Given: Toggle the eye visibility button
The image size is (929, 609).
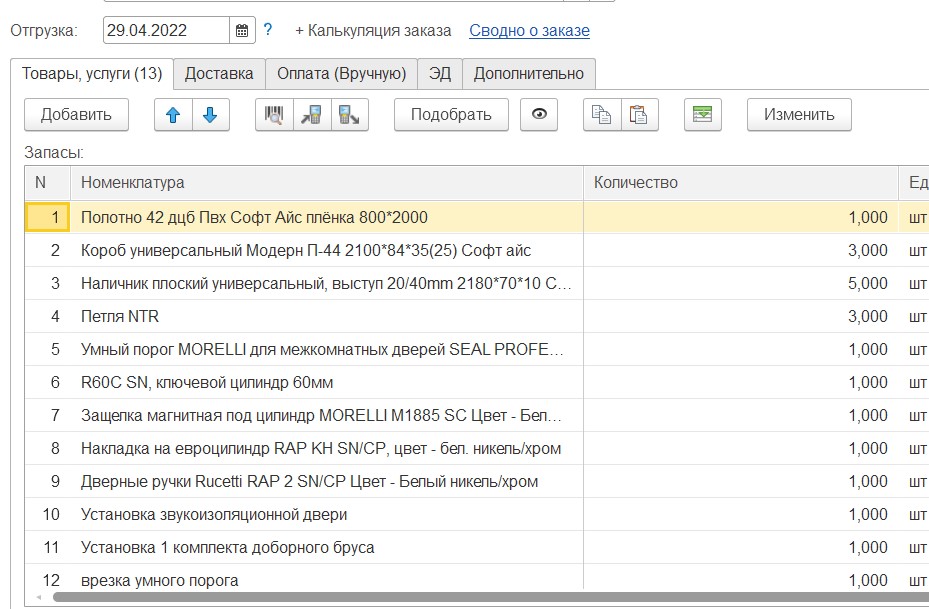Looking at the screenshot, I should coord(540,115).
